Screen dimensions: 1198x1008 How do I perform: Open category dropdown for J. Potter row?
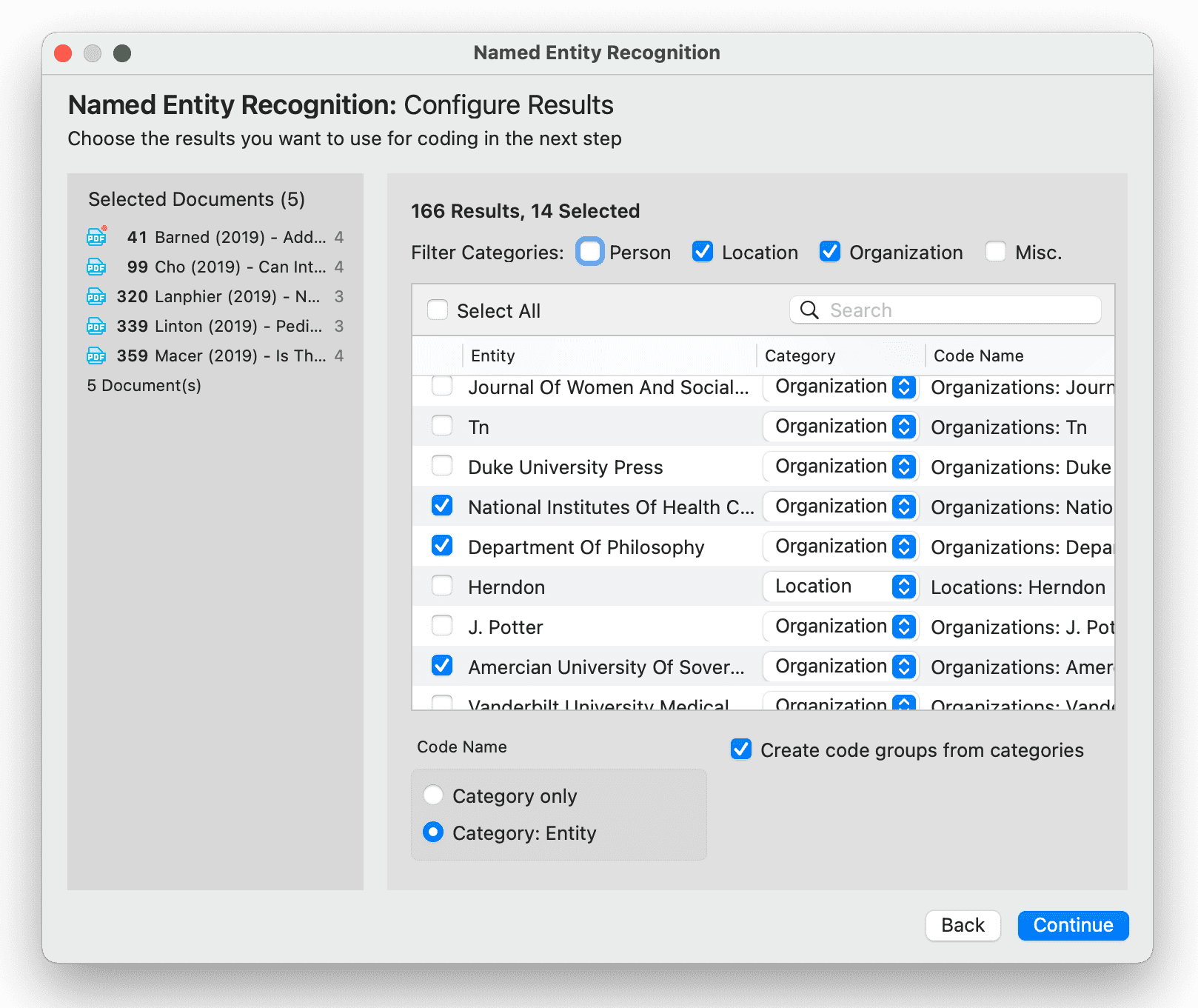tap(841, 627)
